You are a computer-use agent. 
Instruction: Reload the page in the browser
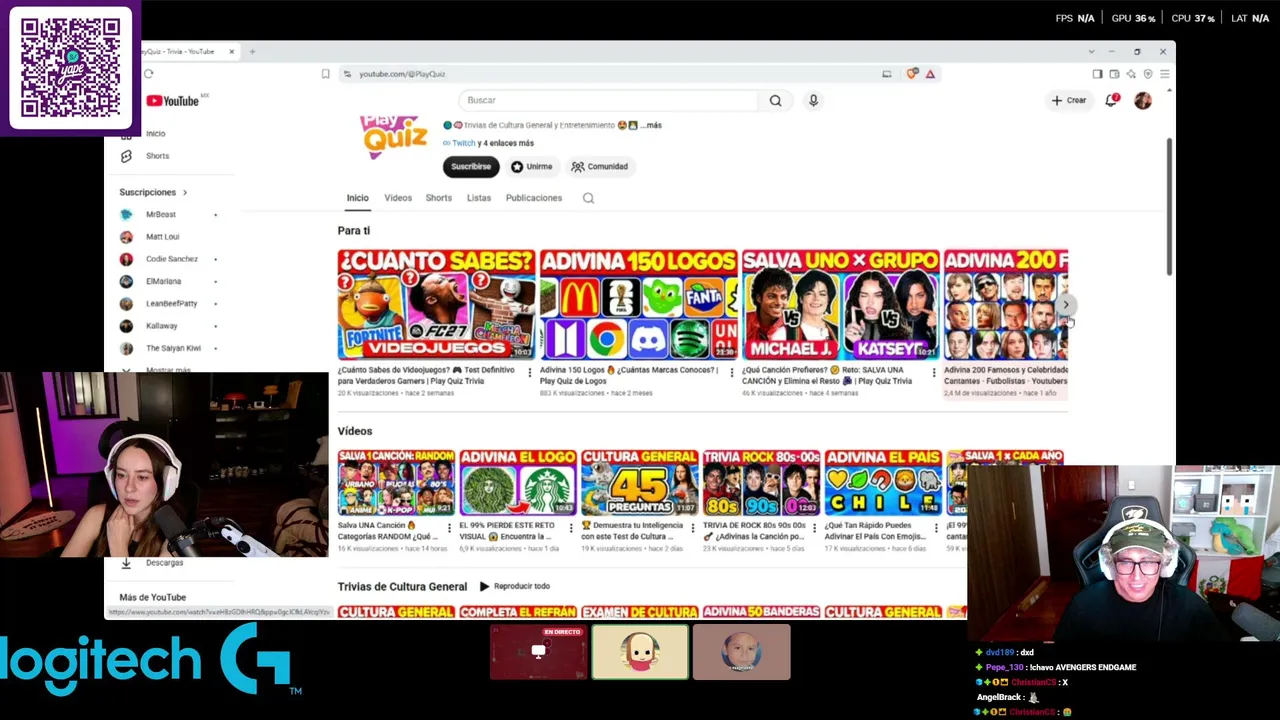pos(149,74)
